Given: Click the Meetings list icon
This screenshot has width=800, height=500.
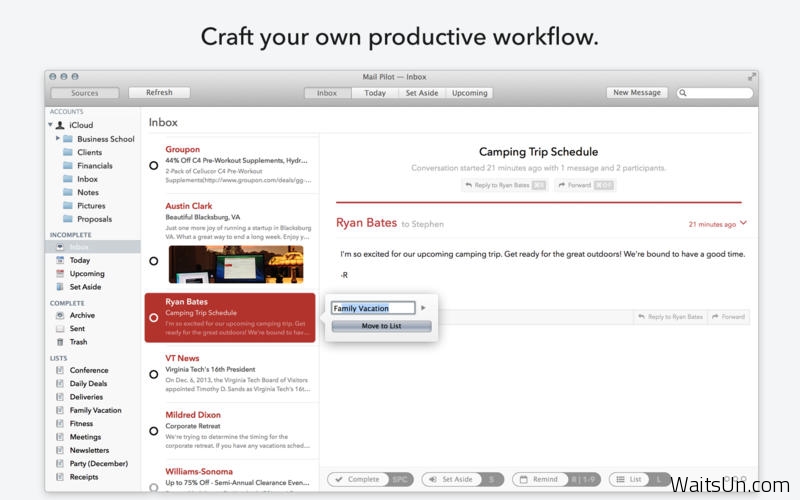Looking at the screenshot, I should (60, 437).
